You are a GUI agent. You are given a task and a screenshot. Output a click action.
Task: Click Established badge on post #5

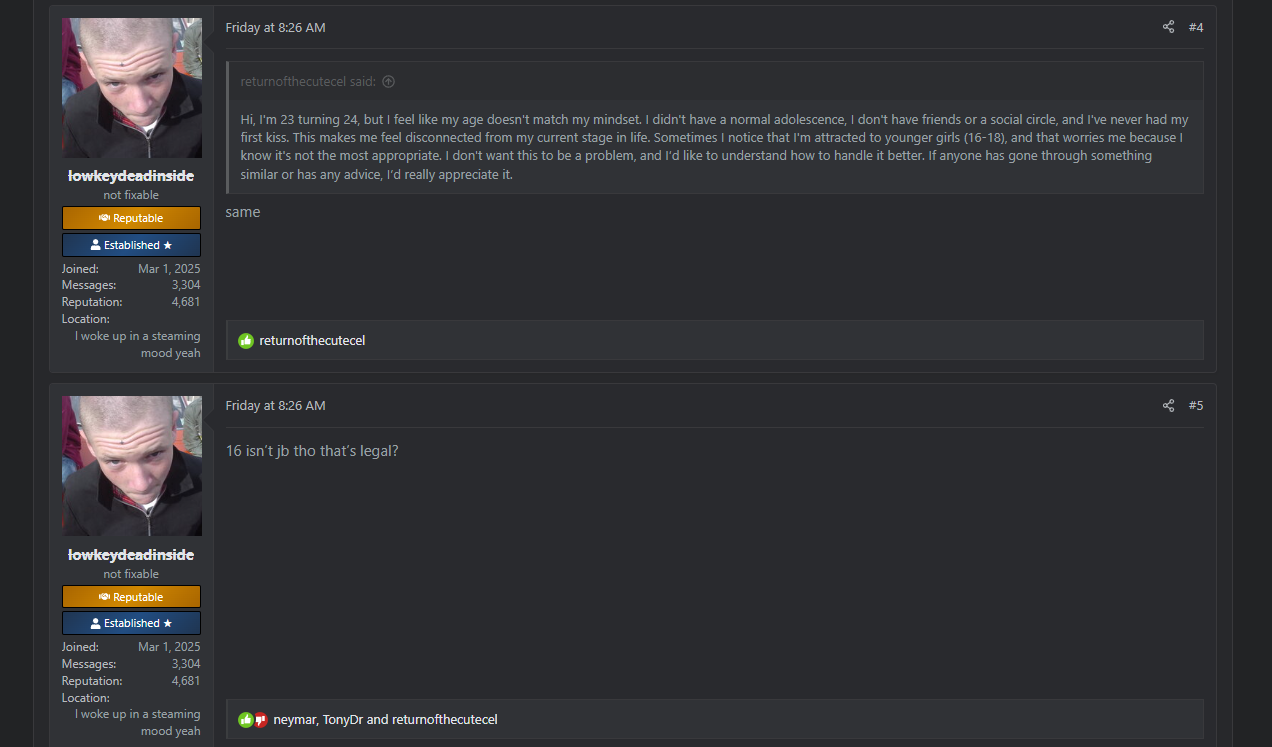(x=131, y=623)
